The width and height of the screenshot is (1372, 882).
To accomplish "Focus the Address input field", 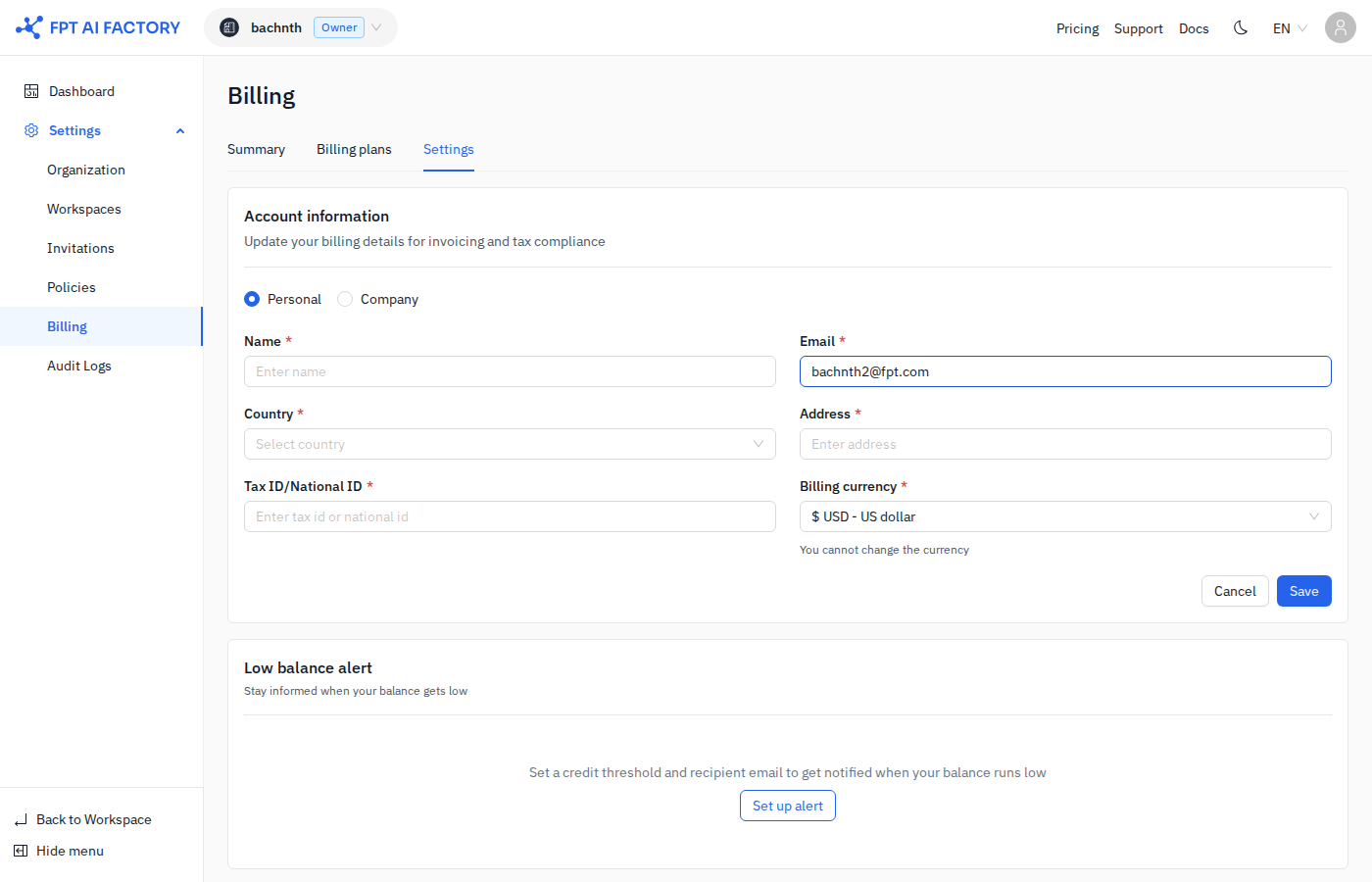I will click(1065, 444).
